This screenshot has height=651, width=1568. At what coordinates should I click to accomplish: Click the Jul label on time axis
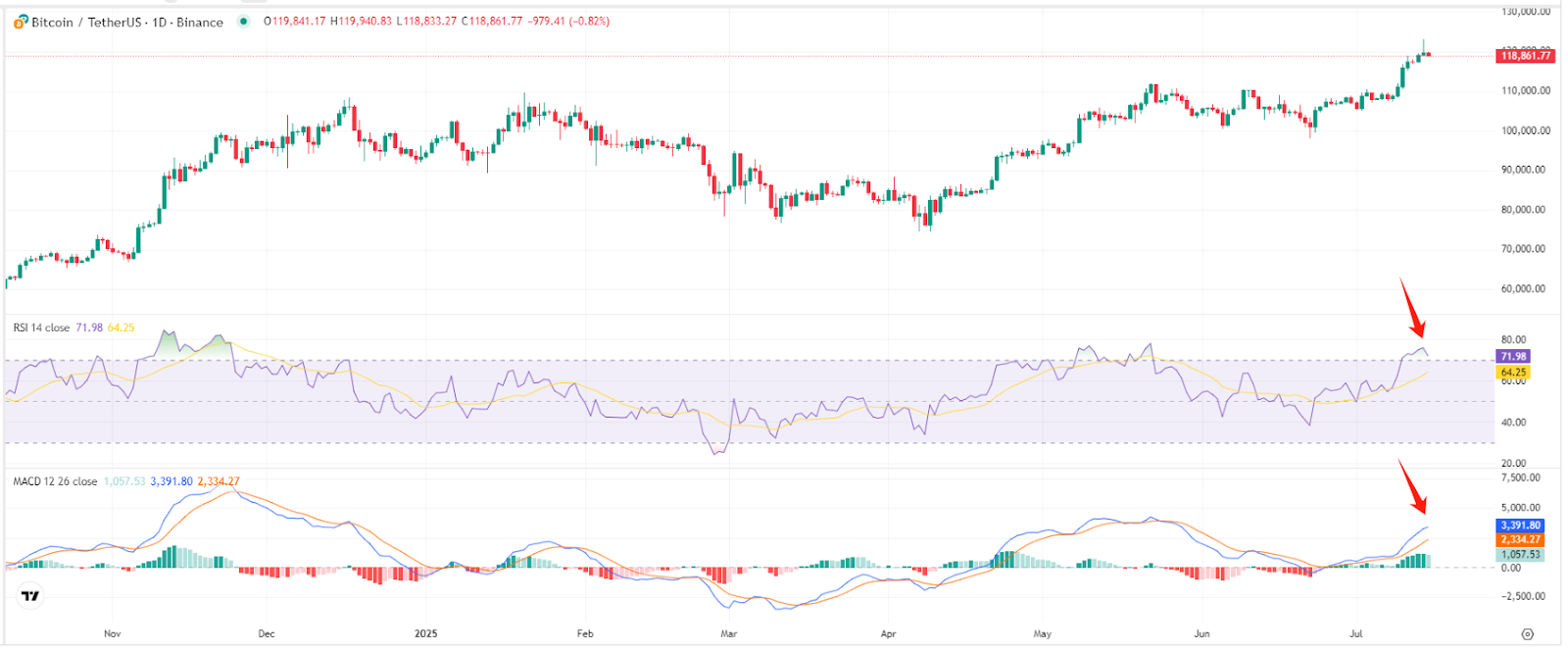tap(1356, 634)
